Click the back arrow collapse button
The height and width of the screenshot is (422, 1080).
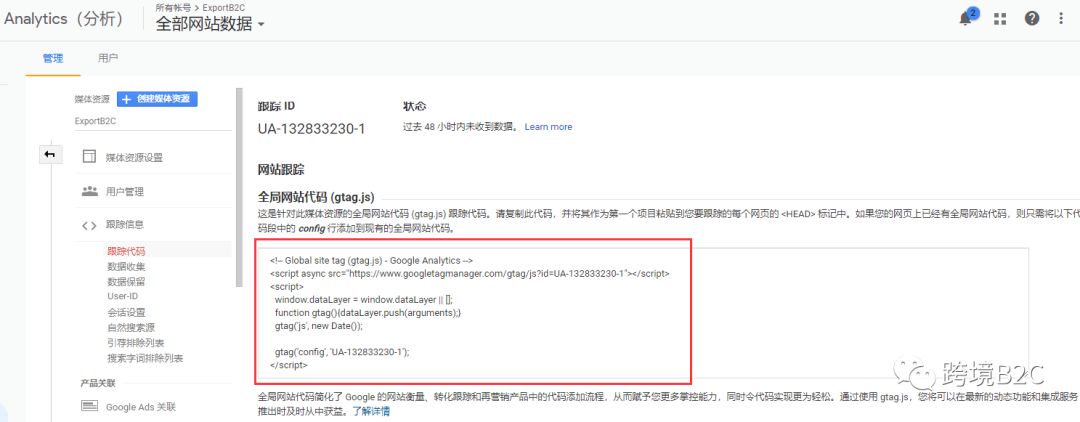click(50, 155)
